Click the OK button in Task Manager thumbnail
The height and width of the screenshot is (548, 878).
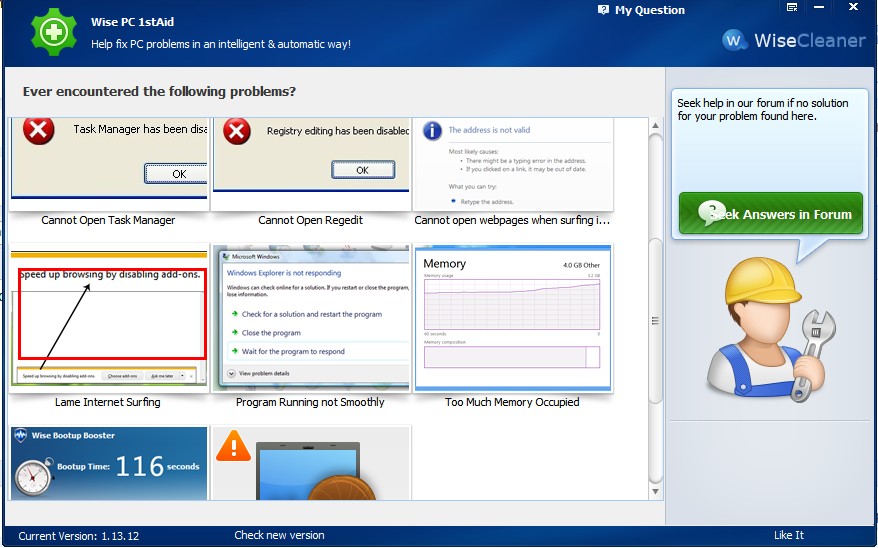pyautogui.click(x=176, y=174)
